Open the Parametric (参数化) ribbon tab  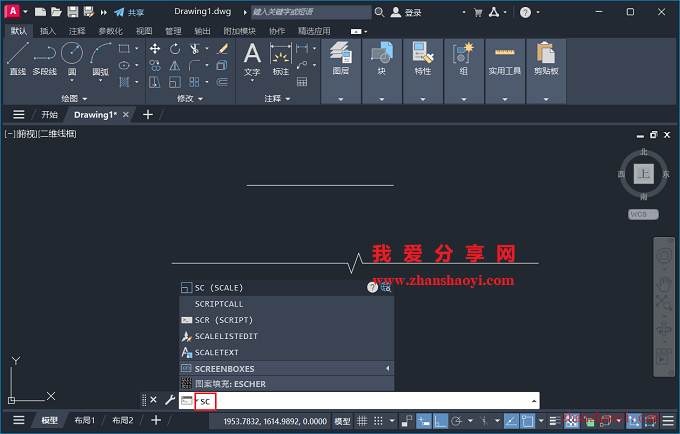[x=111, y=31]
